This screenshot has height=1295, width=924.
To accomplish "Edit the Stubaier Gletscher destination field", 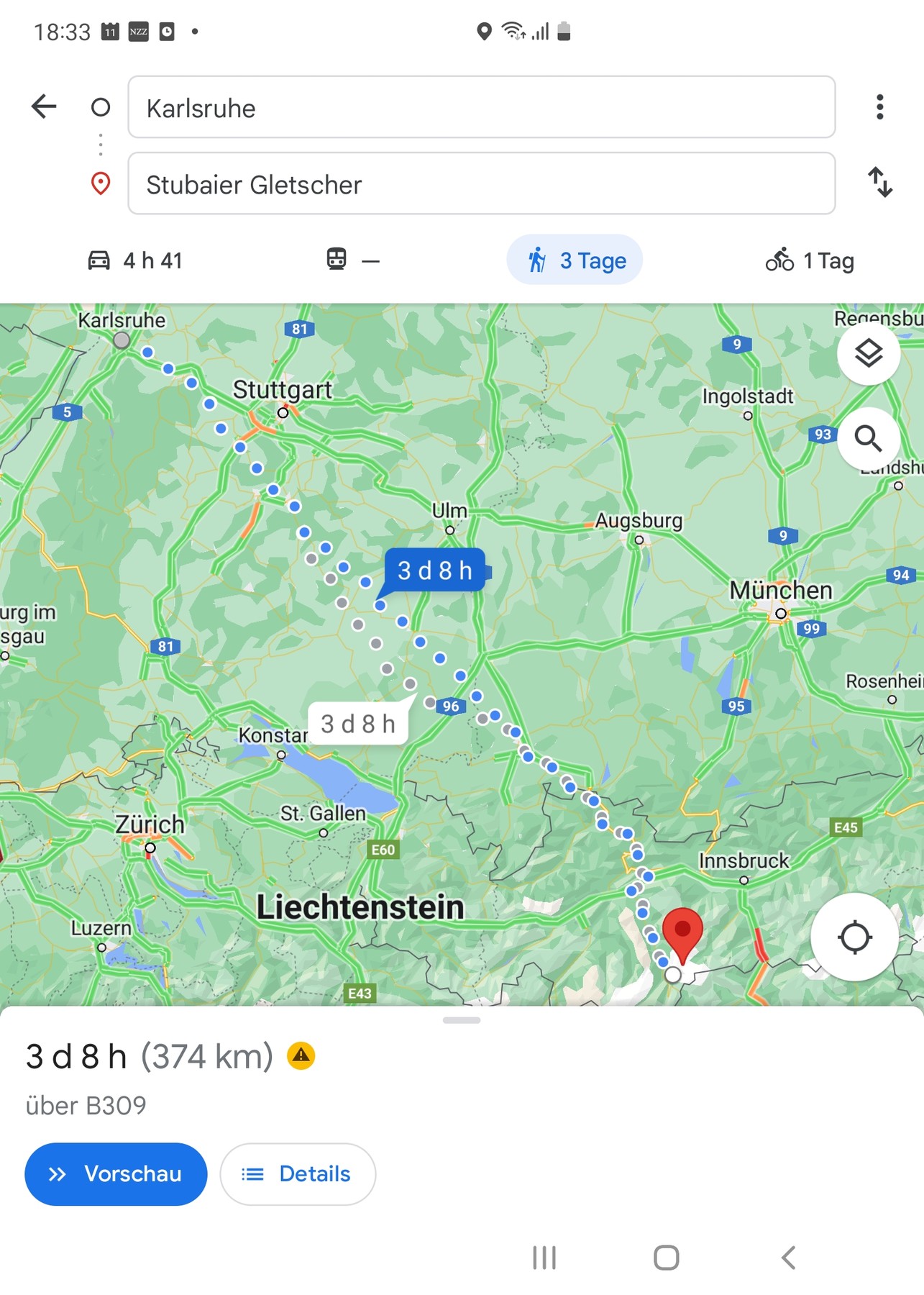I will [482, 183].
